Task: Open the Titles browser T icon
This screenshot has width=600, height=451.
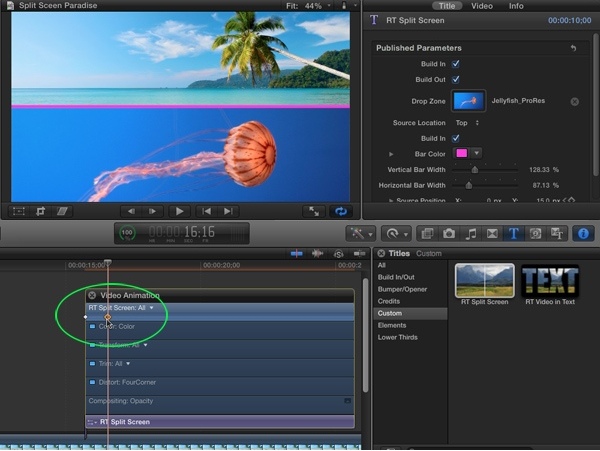Action: tap(515, 233)
